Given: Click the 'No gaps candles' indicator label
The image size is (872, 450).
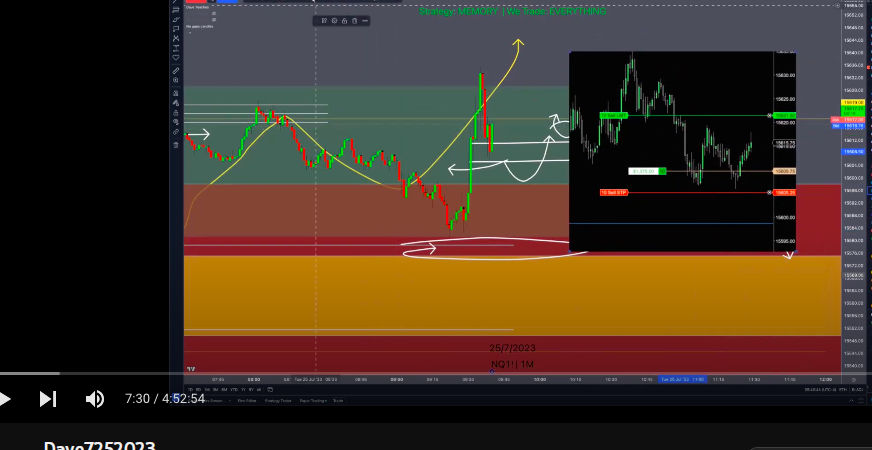Looking at the screenshot, I should 199,26.
